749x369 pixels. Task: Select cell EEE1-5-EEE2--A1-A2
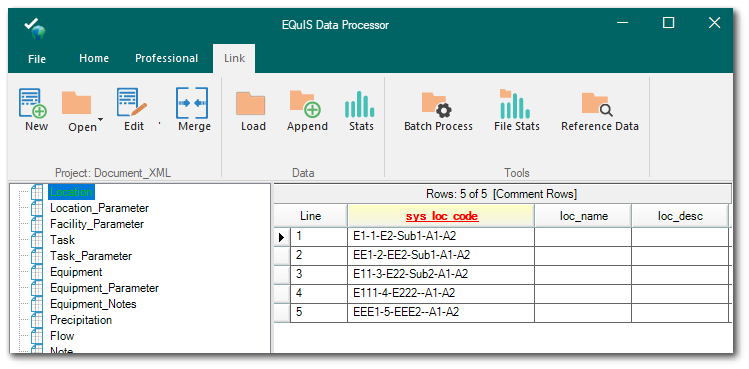pyautogui.click(x=441, y=312)
